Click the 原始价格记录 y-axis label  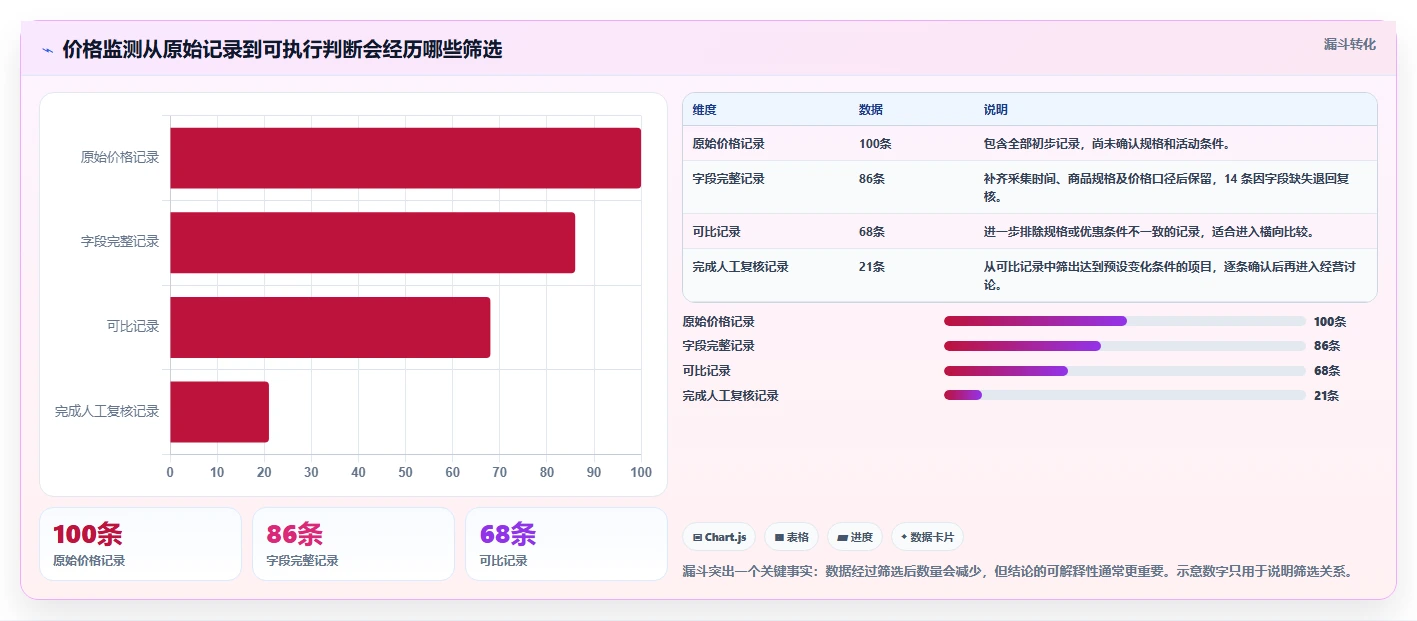(x=120, y=157)
